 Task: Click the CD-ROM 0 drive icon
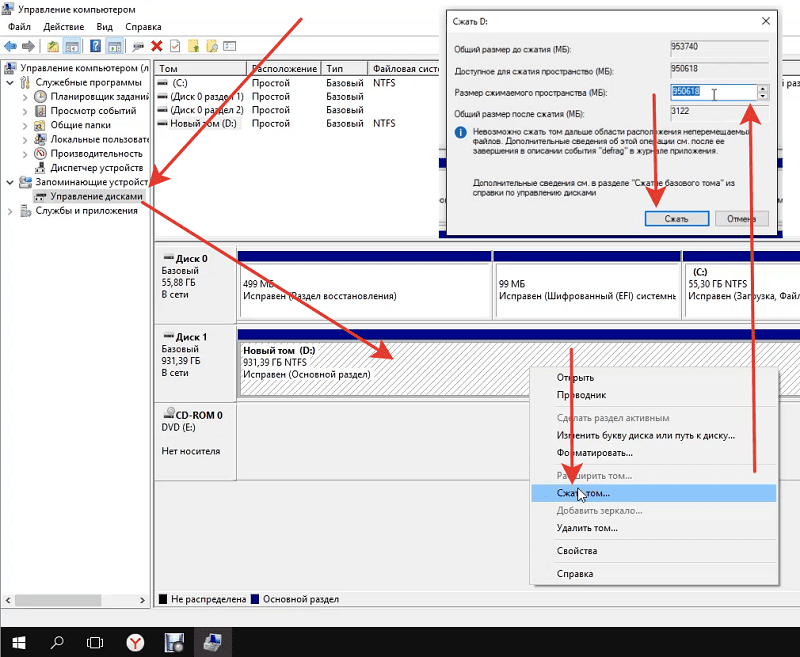[168, 413]
